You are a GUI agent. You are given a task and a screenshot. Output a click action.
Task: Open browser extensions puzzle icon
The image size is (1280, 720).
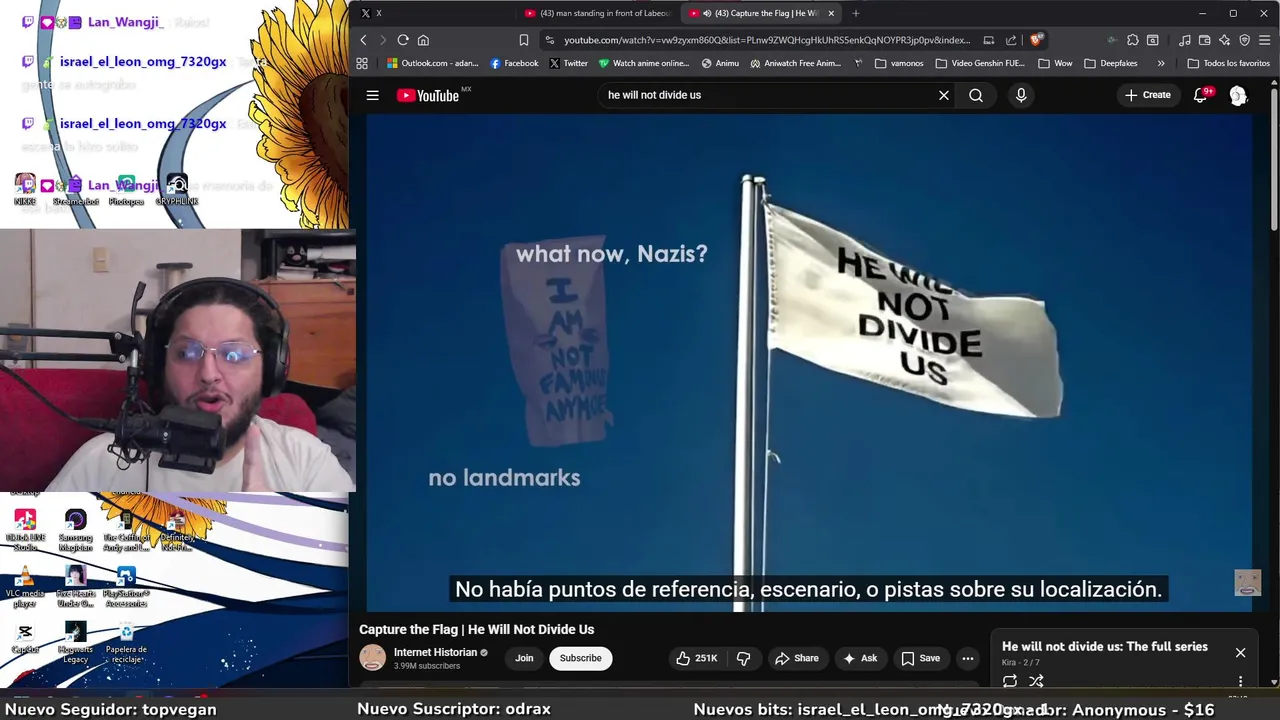(1132, 40)
